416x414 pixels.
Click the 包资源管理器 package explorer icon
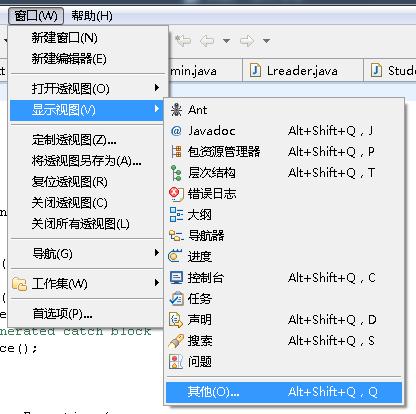pos(176,152)
